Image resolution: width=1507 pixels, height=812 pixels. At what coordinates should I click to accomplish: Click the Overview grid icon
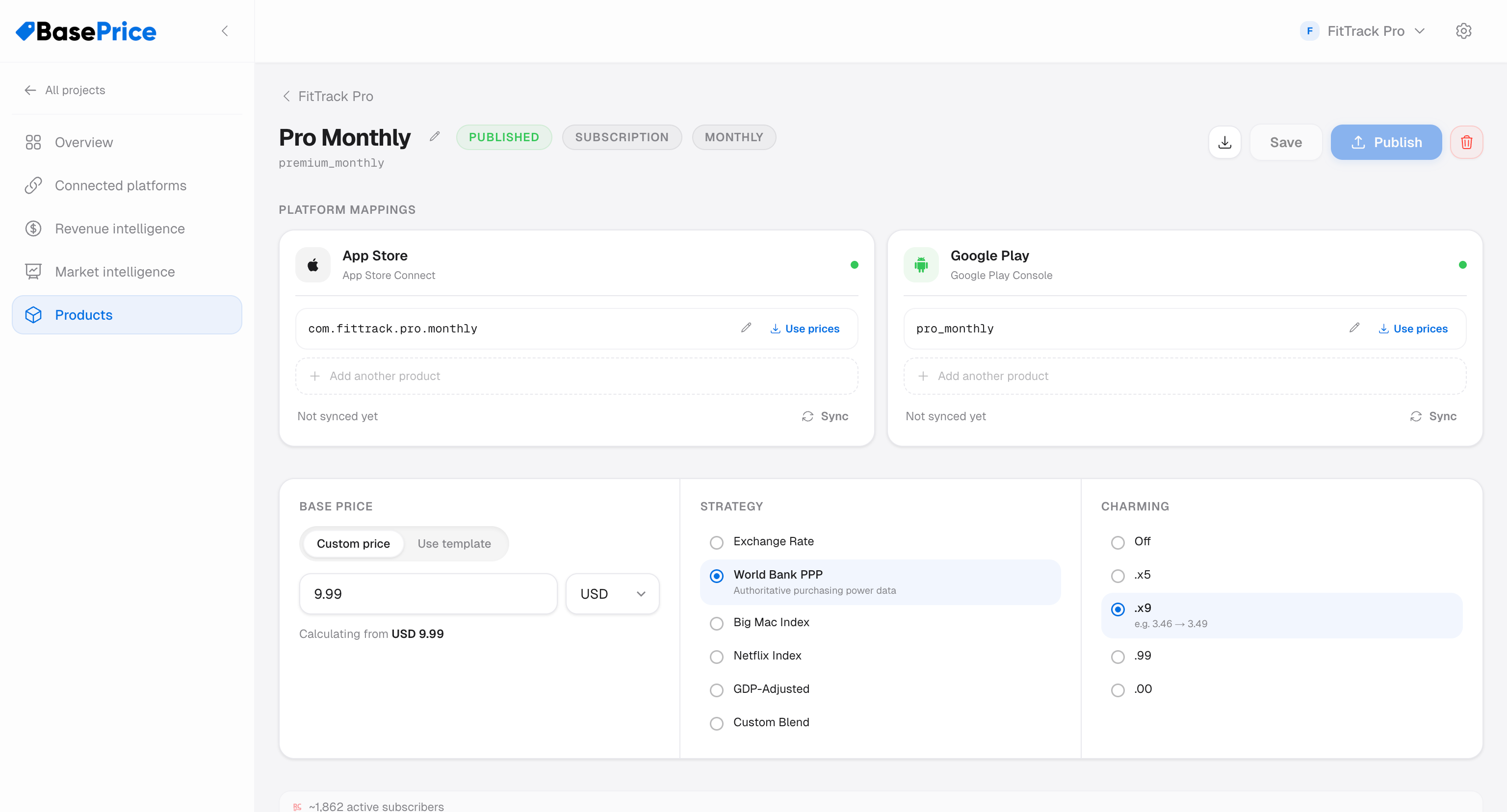pos(33,142)
